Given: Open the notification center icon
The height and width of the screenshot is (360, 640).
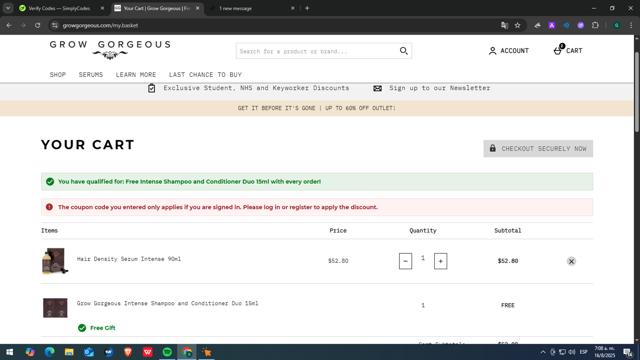Looking at the screenshot, I should click(x=628, y=352).
